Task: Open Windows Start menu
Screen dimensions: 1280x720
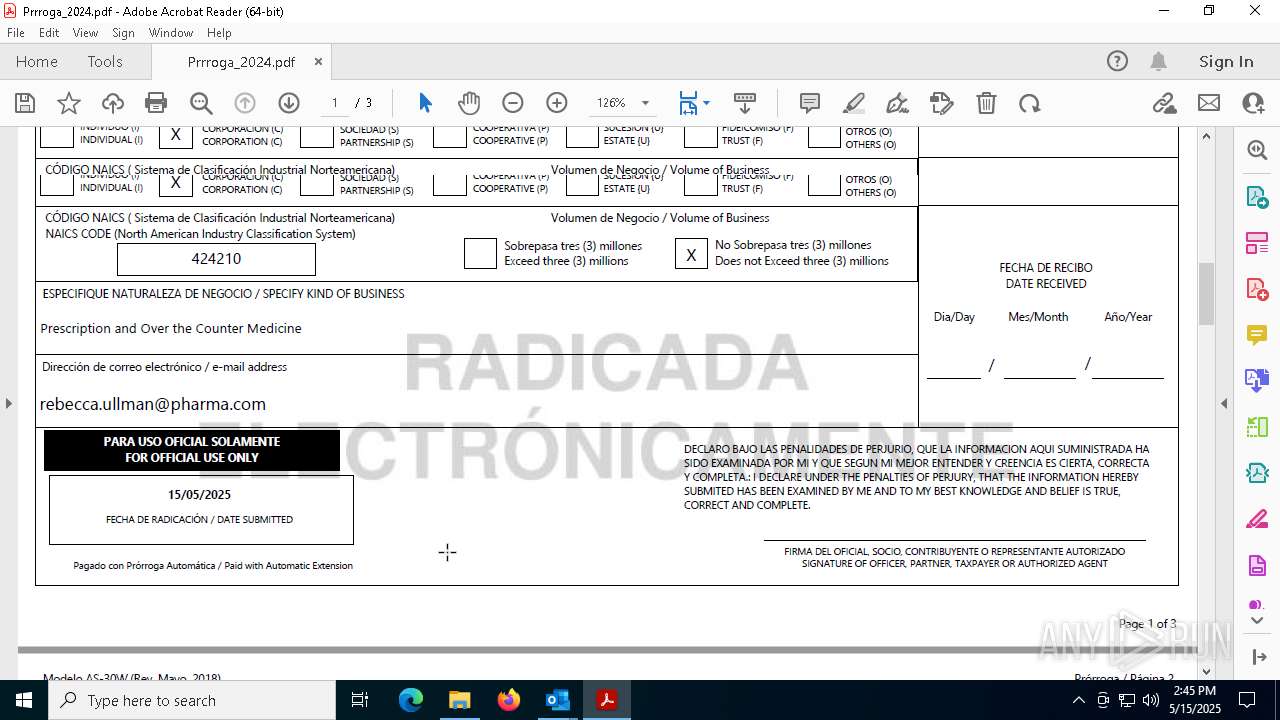Action: (x=24, y=700)
